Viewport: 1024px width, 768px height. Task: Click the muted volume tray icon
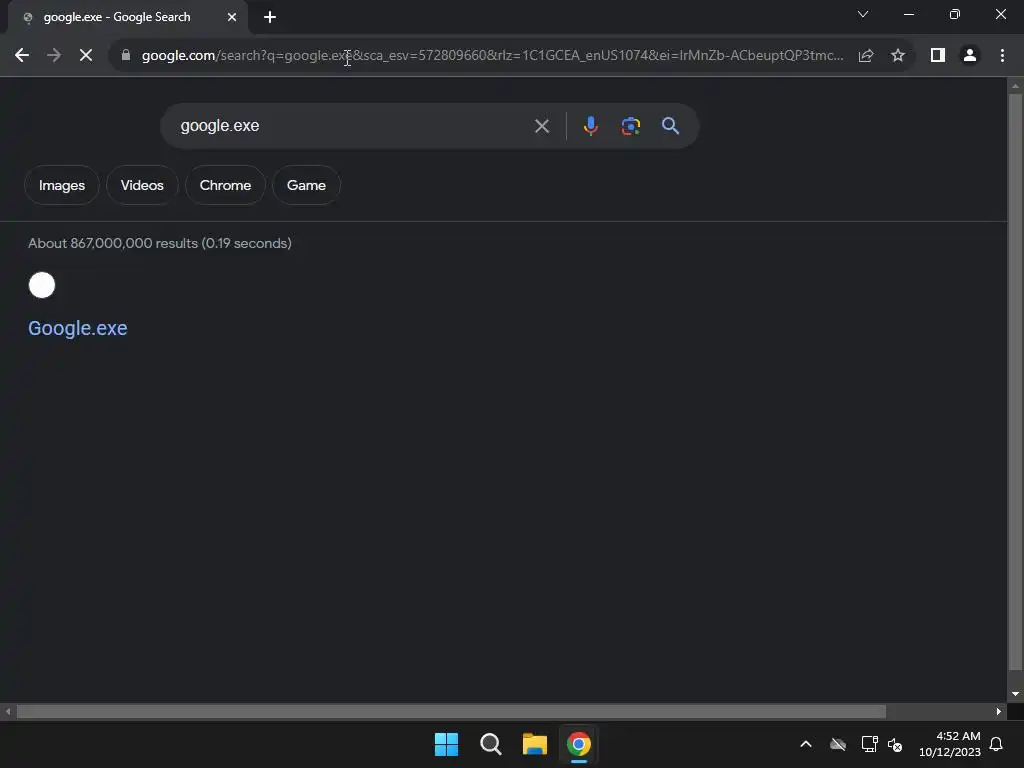click(895, 744)
